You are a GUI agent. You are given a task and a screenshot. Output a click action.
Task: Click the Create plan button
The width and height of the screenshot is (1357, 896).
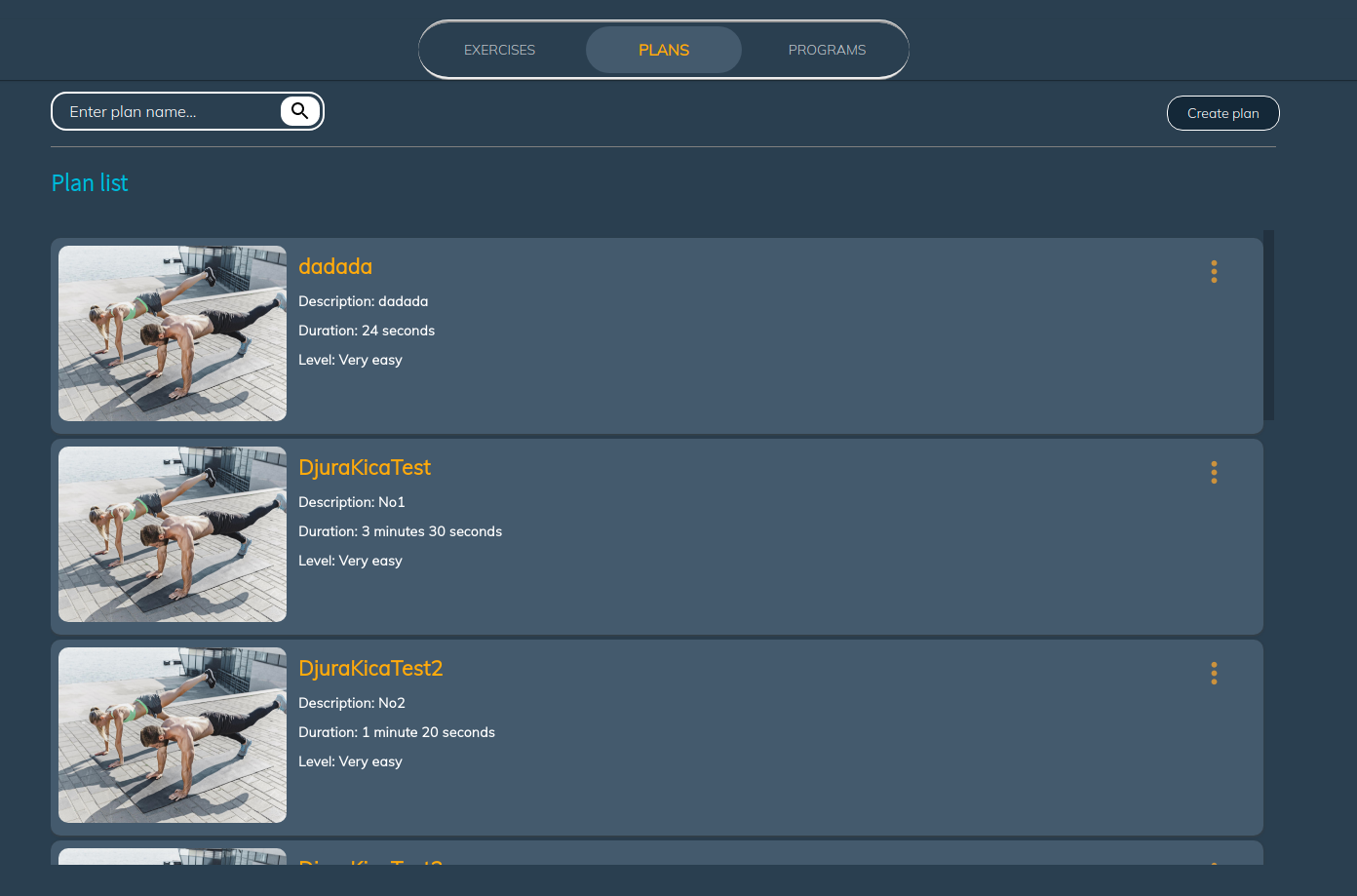click(x=1223, y=113)
